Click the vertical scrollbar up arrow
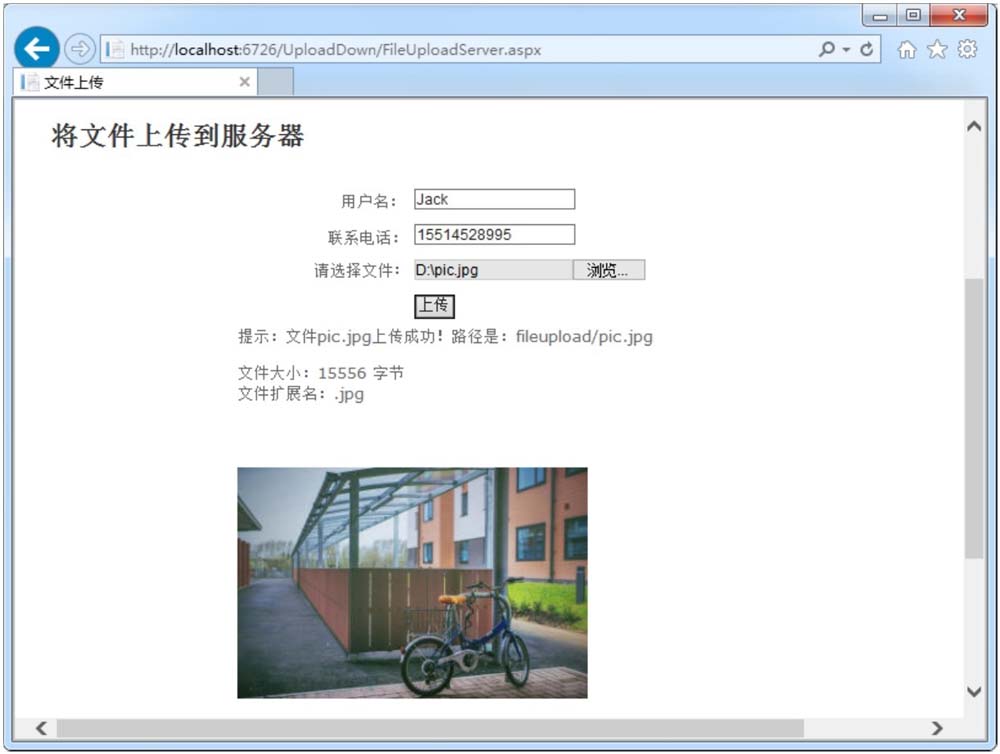 point(974,126)
